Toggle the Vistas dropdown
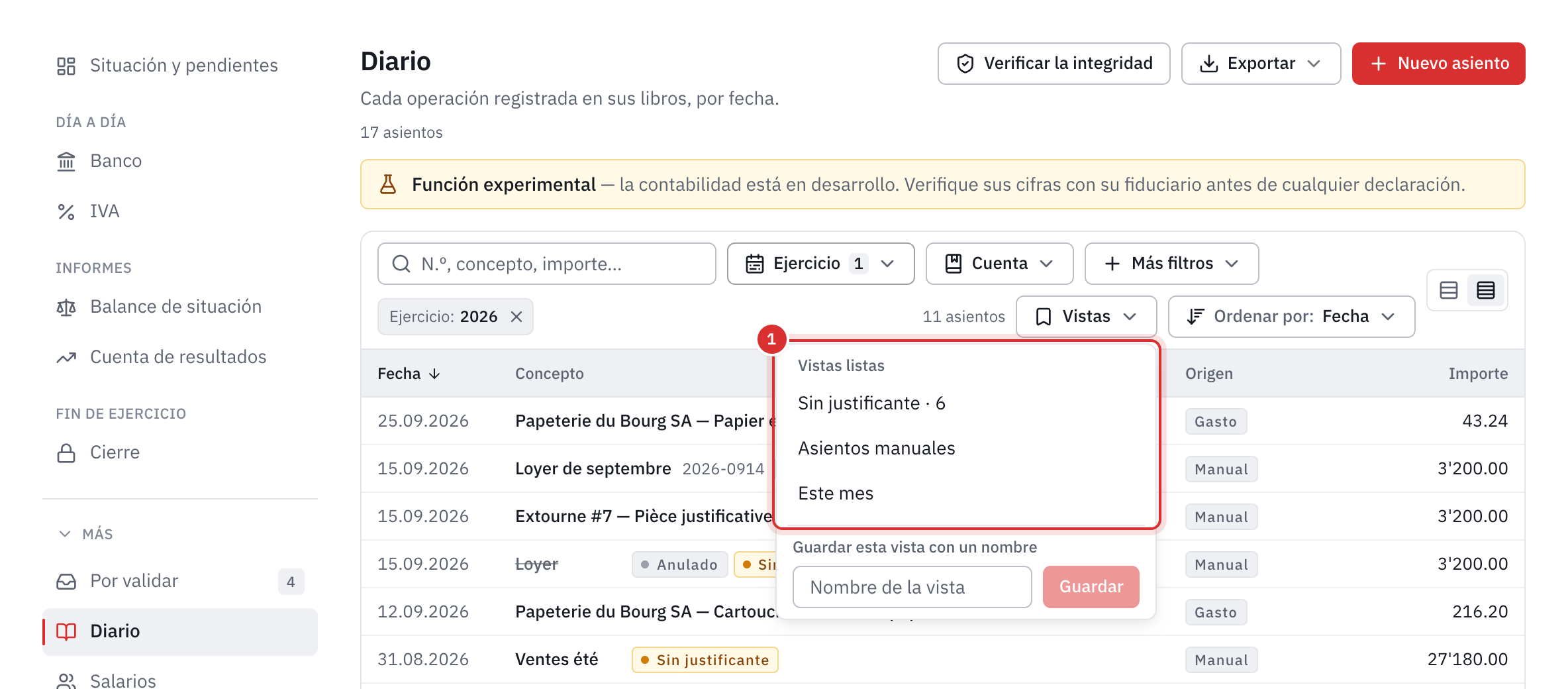Screen dimensions: 1568x689 click(x=1086, y=317)
